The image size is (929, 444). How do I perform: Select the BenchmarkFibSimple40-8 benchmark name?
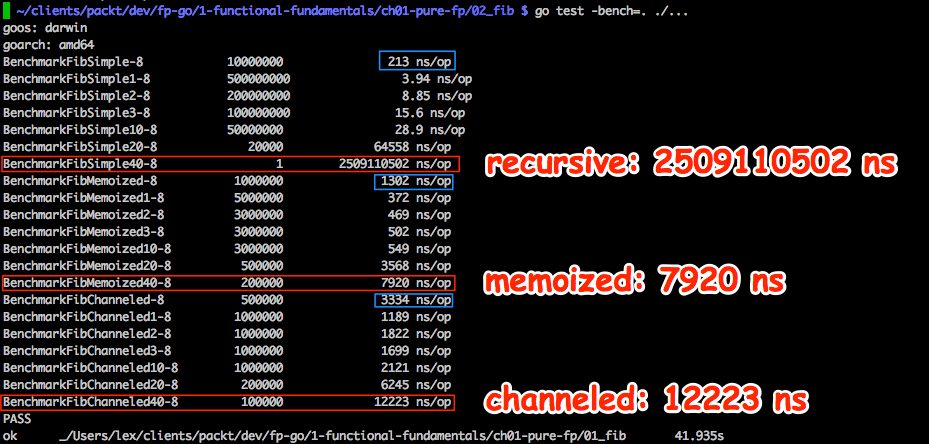pyautogui.click(x=84, y=163)
